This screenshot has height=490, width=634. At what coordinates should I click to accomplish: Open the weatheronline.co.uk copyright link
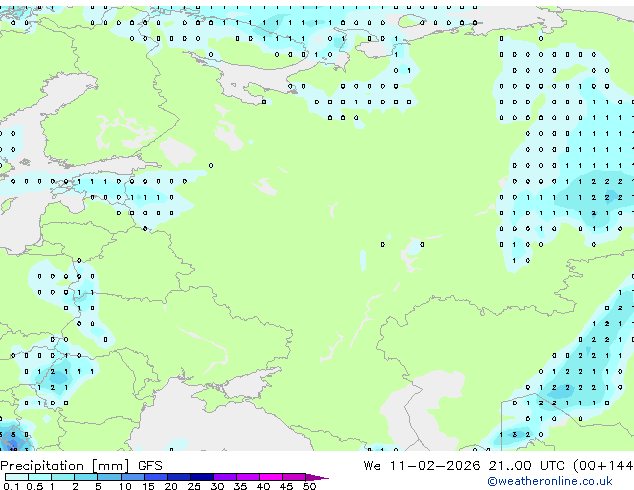point(550,481)
